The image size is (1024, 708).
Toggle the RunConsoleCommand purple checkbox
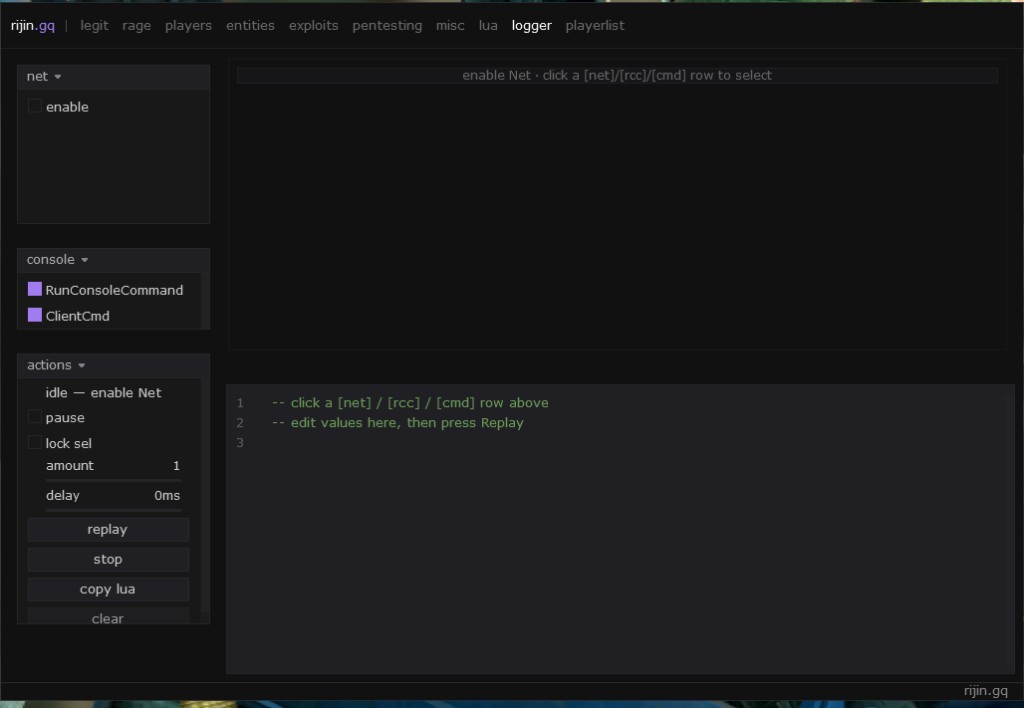[35, 289]
